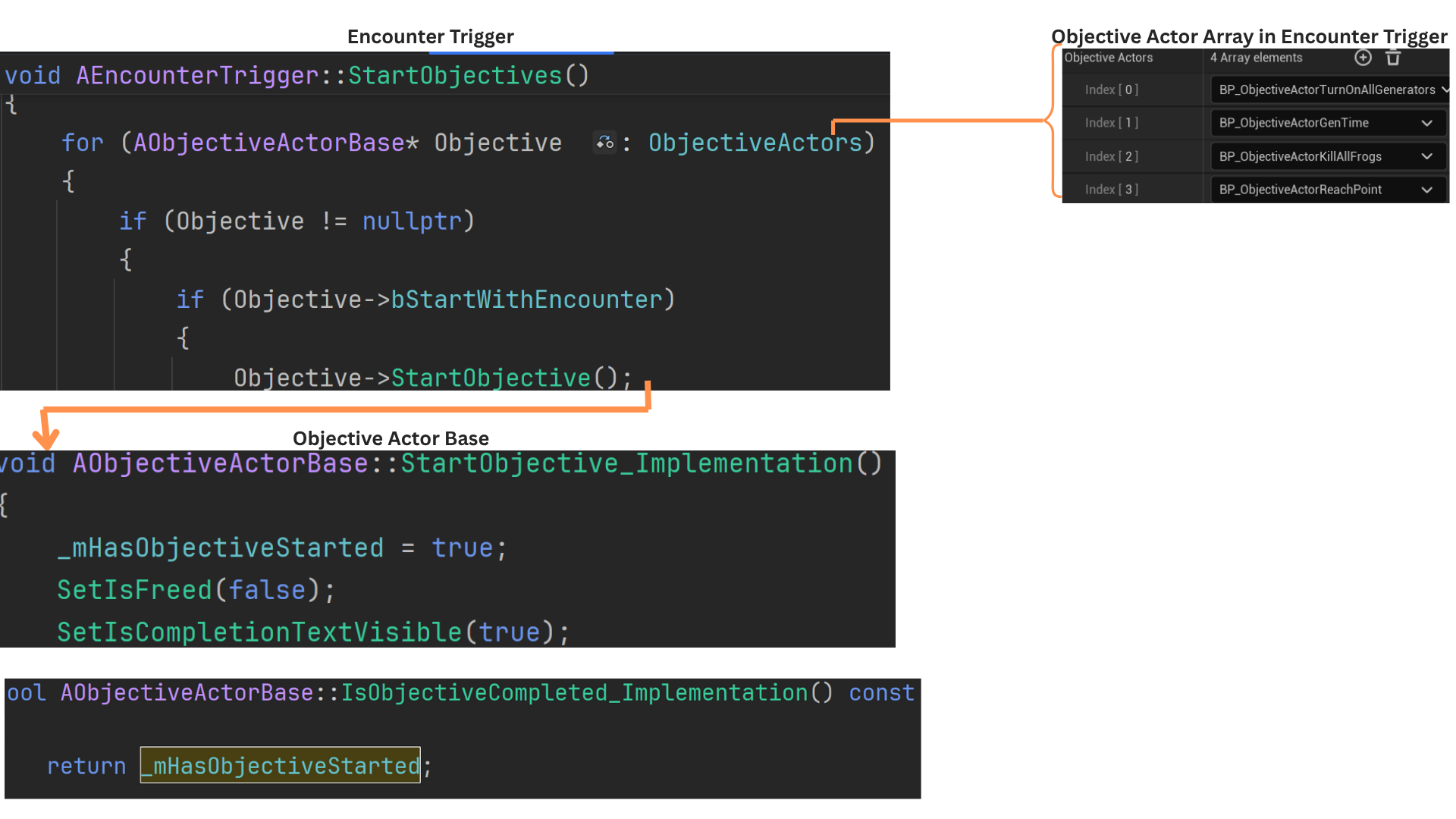Open the BP_ObjectiveActorTurnOnAllGenerators dropdown
The width and height of the screenshot is (1456, 819).
(x=1444, y=89)
